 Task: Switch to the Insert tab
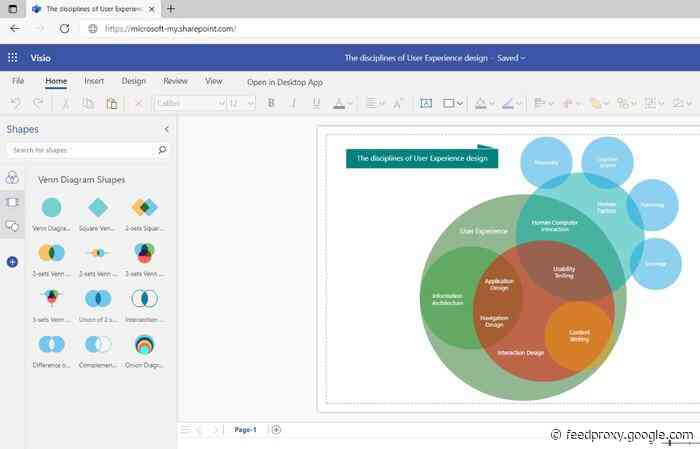point(94,81)
